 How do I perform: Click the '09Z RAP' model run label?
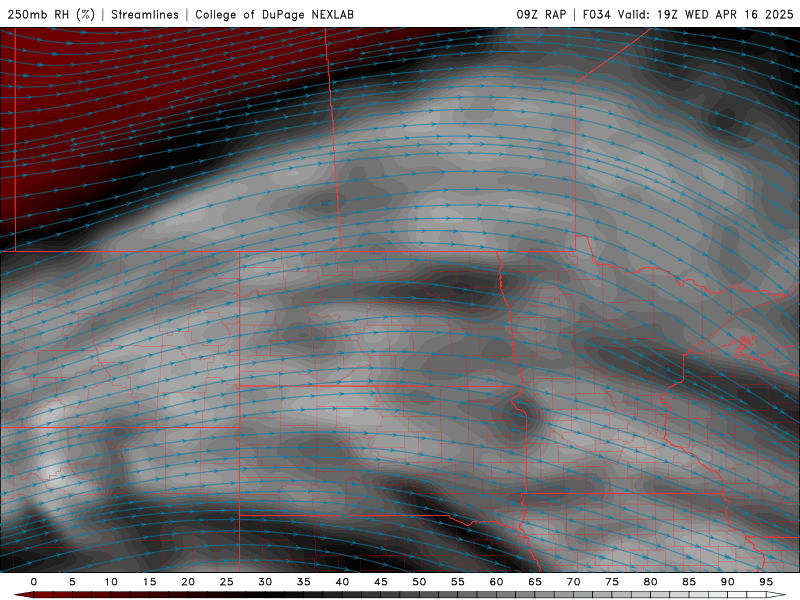(541, 14)
